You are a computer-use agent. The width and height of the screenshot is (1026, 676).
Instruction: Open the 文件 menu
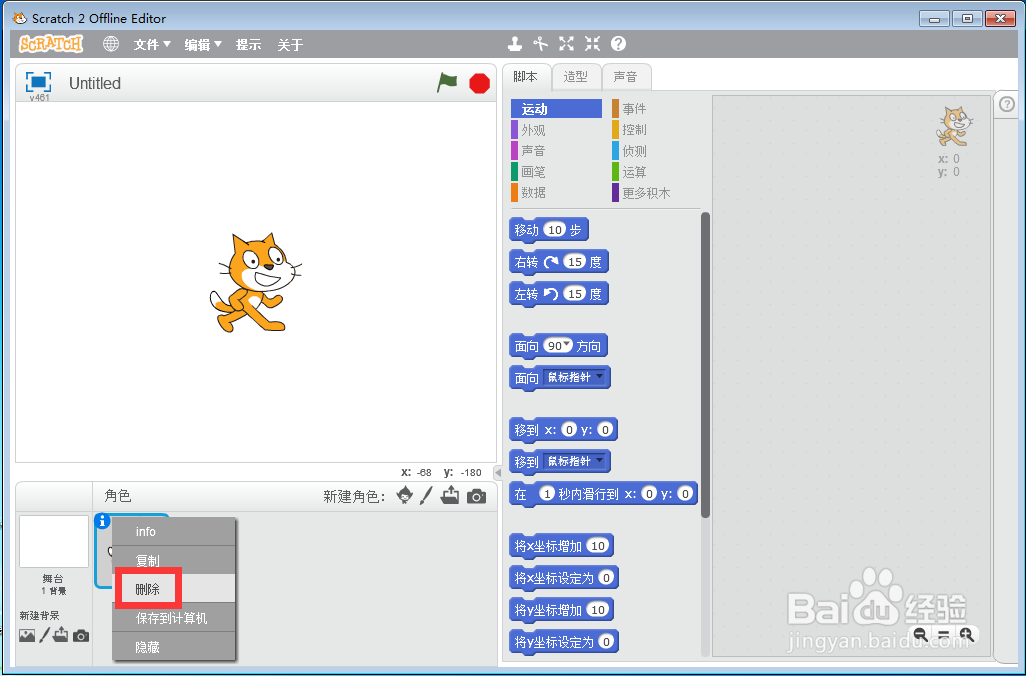152,44
